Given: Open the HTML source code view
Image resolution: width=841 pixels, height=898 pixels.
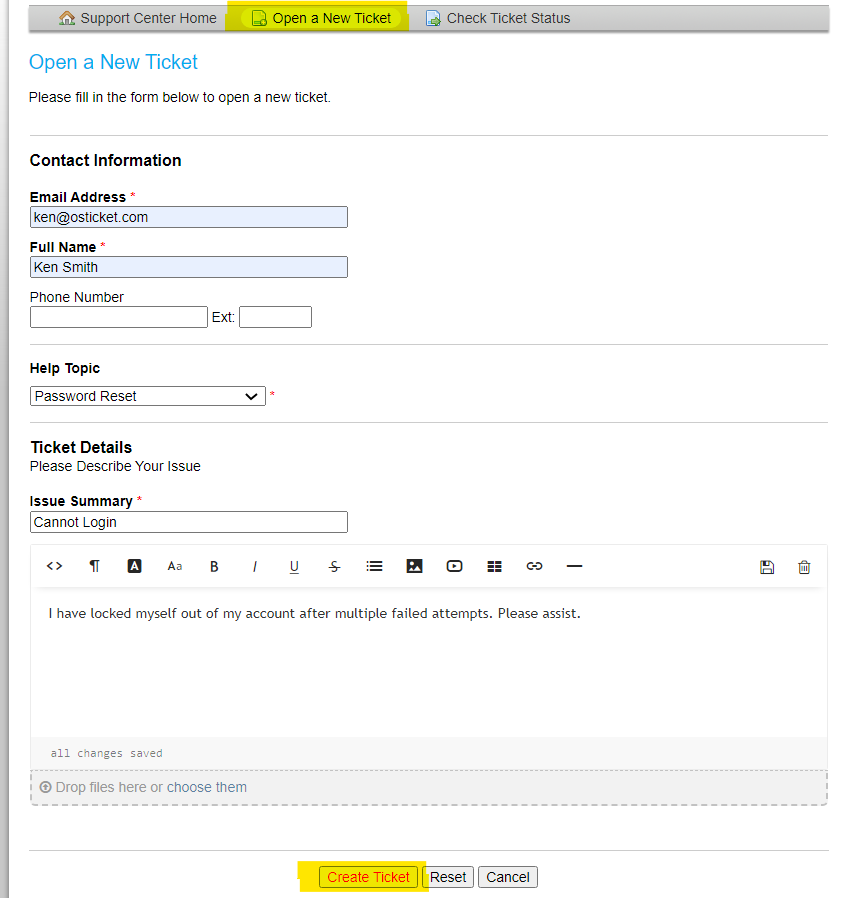Looking at the screenshot, I should [54, 566].
